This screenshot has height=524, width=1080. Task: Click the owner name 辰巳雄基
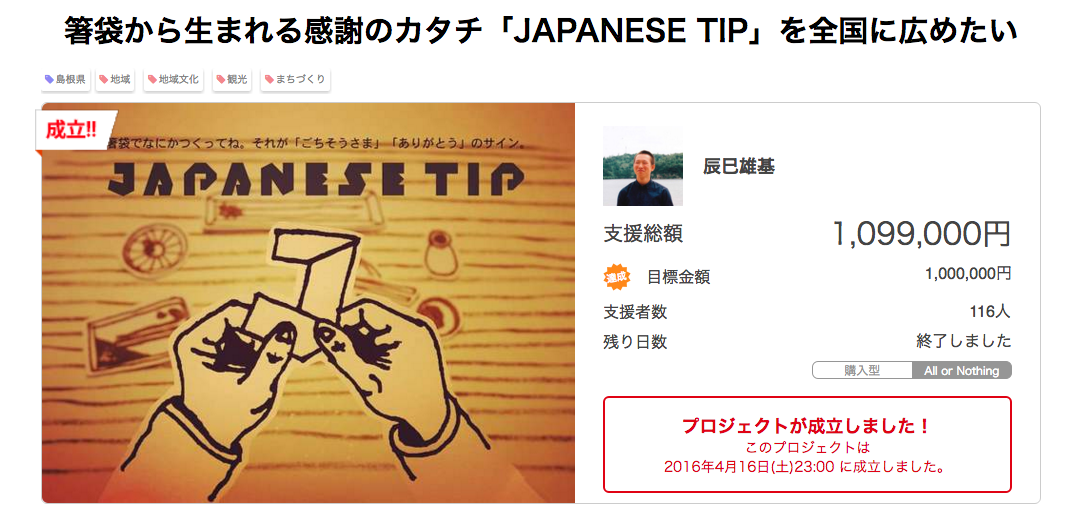738,166
